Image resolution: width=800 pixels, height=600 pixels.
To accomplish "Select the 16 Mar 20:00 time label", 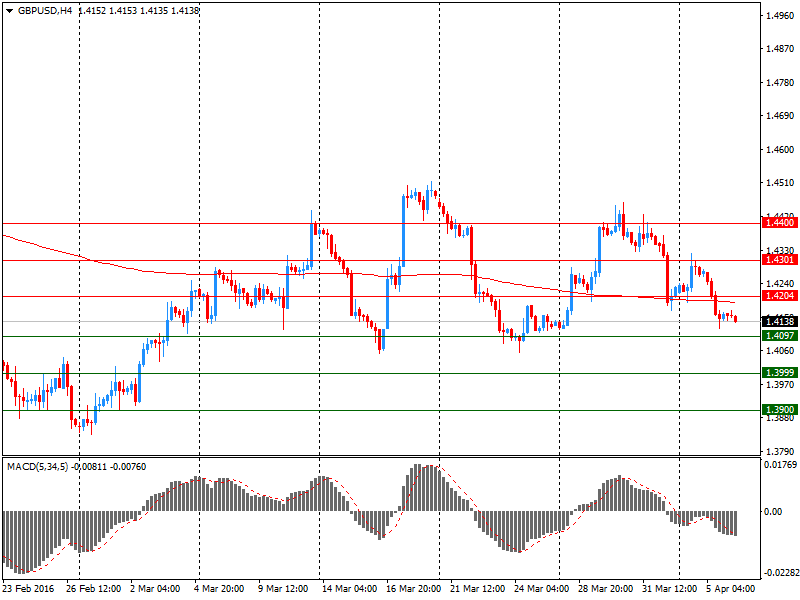I will (x=413, y=588).
